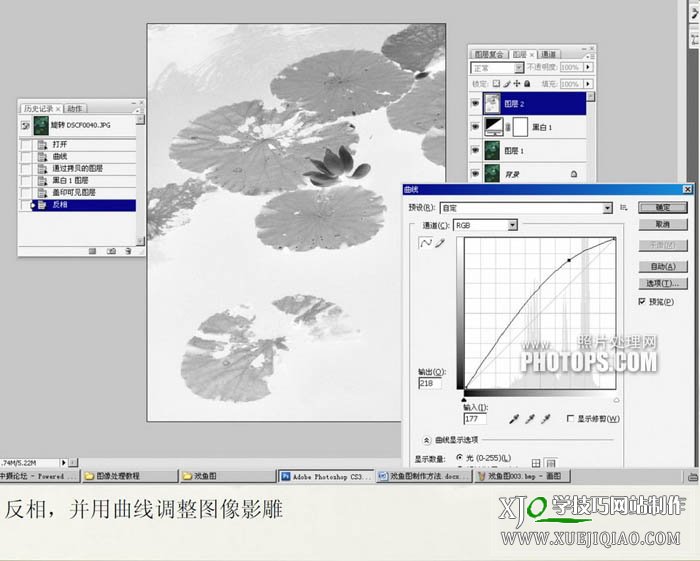Choose the detailed grid icon in curve display options
The height and width of the screenshot is (561, 700).
(x=551, y=463)
